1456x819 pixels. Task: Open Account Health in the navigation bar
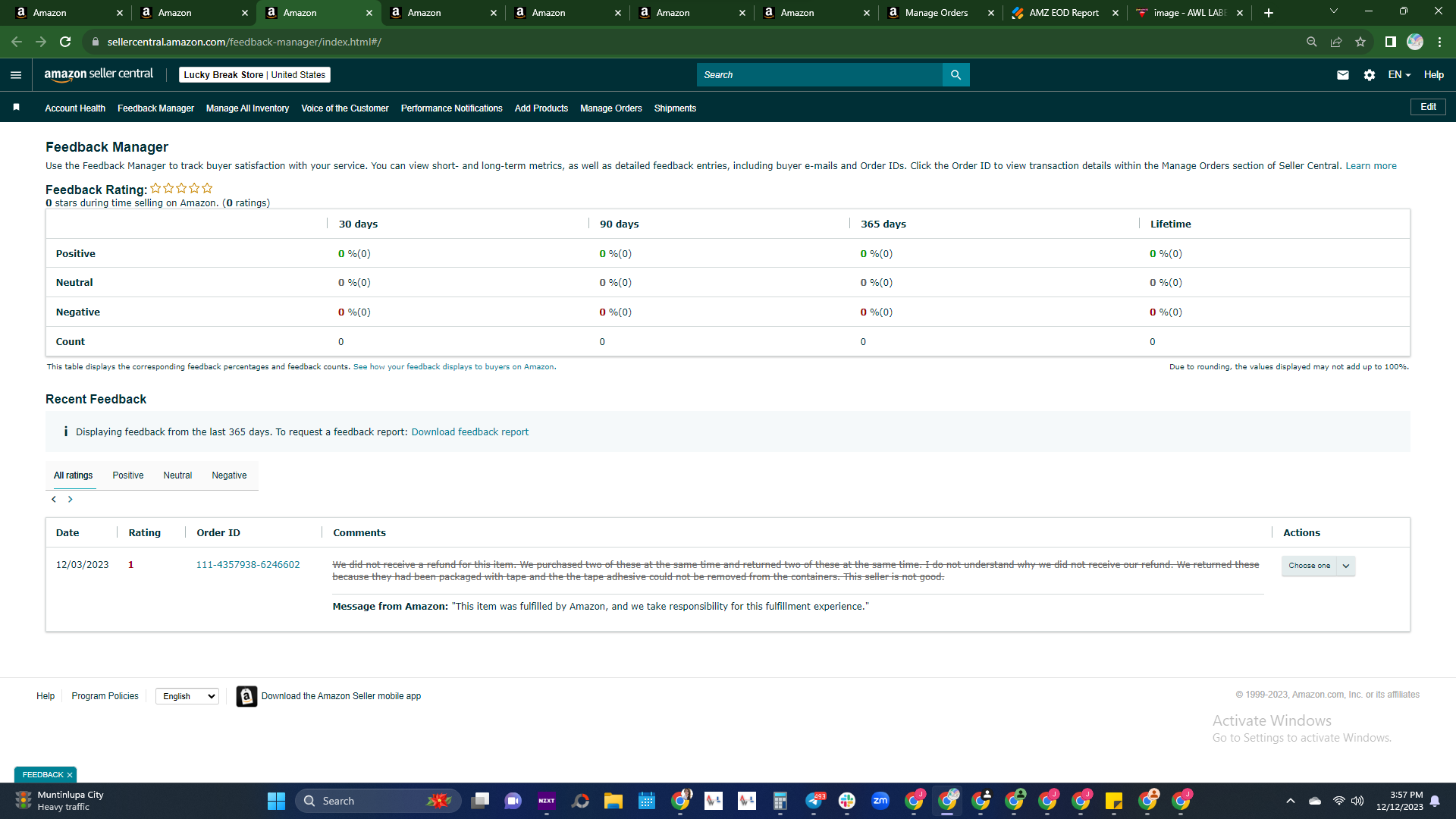75,108
